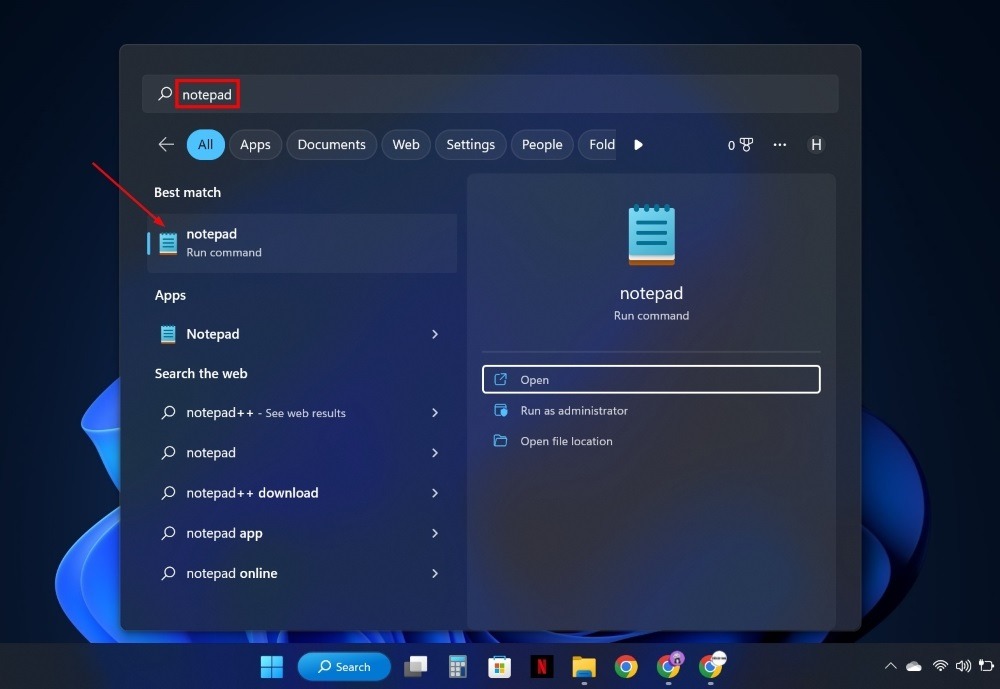Expand the Notepad entry under Apps
The width and height of the screenshot is (1000, 689).
coord(434,334)
